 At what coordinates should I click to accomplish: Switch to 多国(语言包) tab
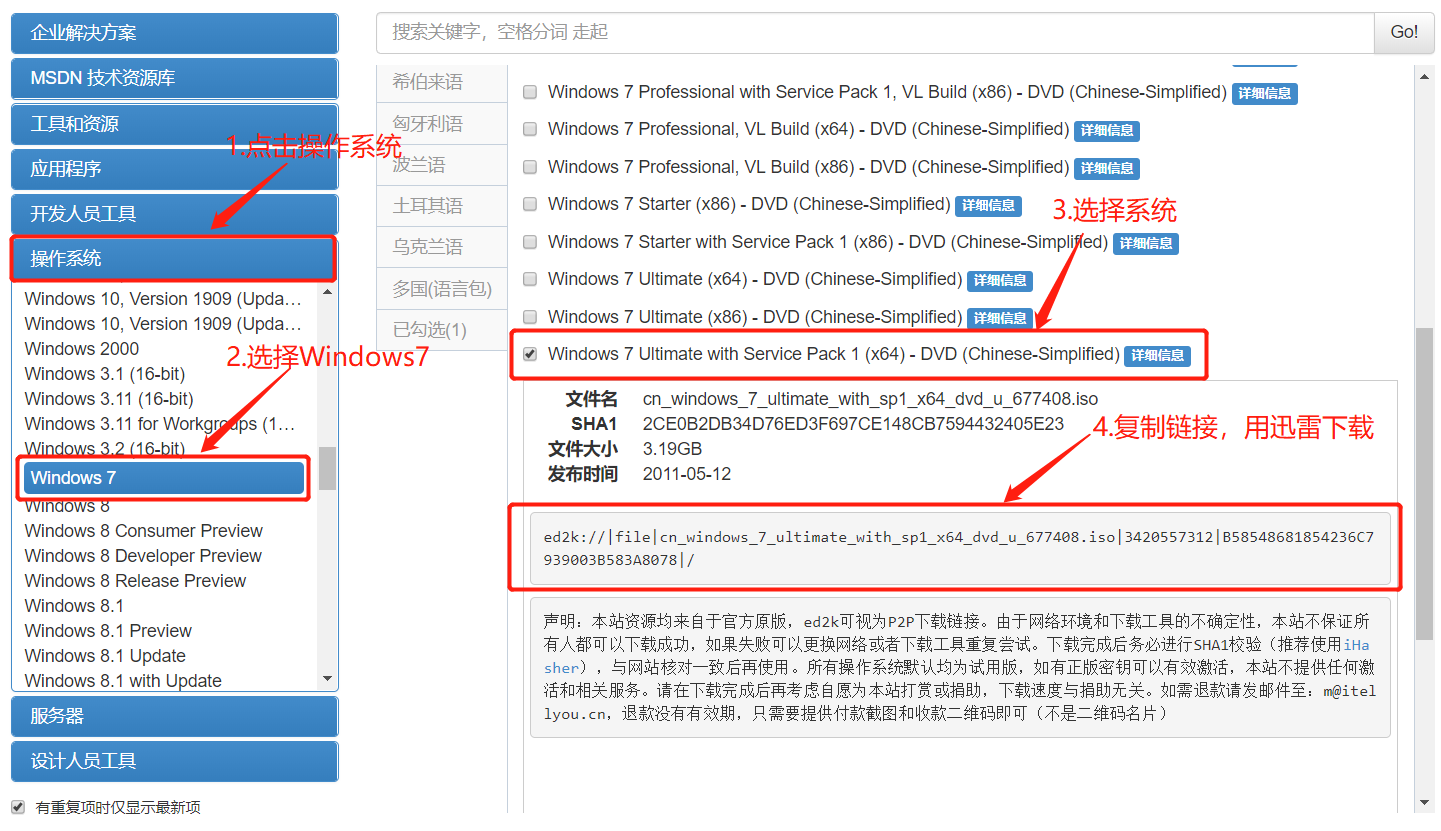click(x=442, y=289)
